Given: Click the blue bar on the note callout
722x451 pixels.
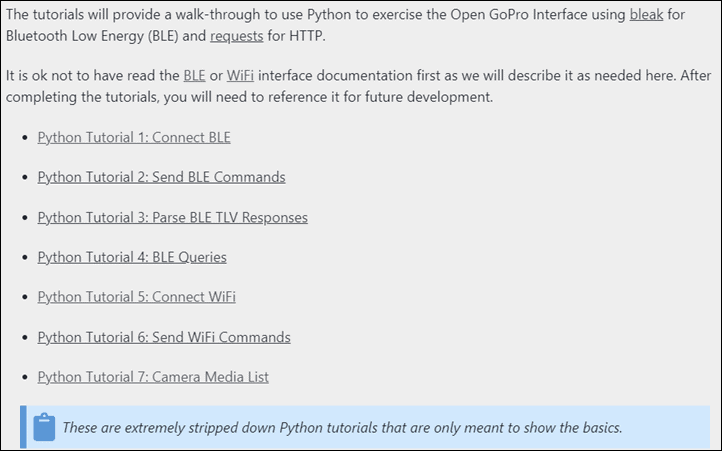Looking at the screenshot, I should point(23,427).
